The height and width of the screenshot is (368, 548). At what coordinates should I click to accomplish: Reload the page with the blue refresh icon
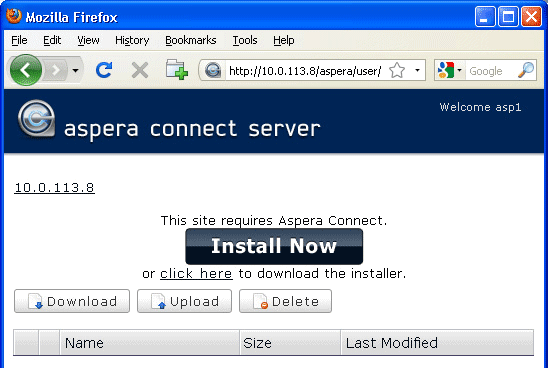click(x=104, y=70)
